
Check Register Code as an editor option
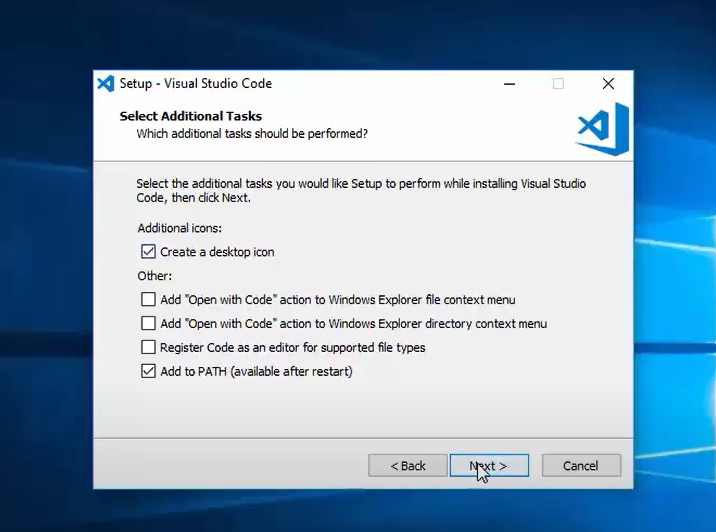pos(148,347)
